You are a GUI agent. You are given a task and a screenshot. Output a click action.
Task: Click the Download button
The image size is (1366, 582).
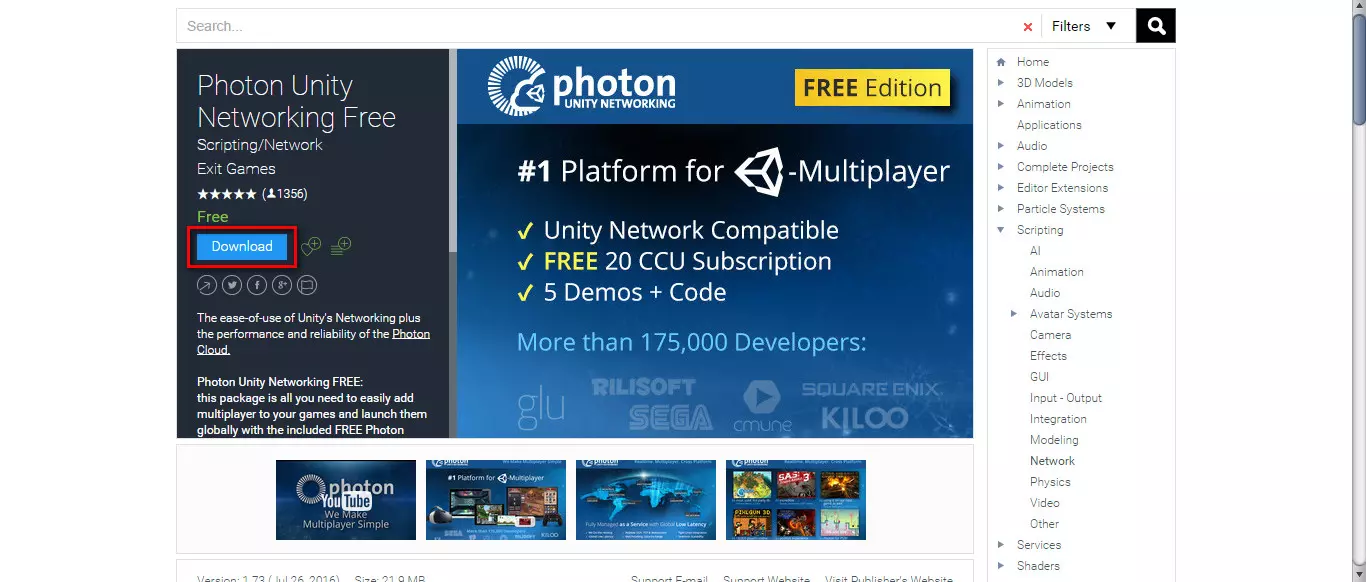[241, 245]
